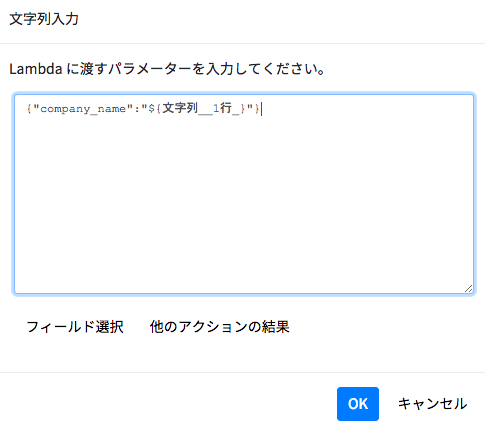
Task: Click the word name within company_name
Action: (x=112, y=109)
